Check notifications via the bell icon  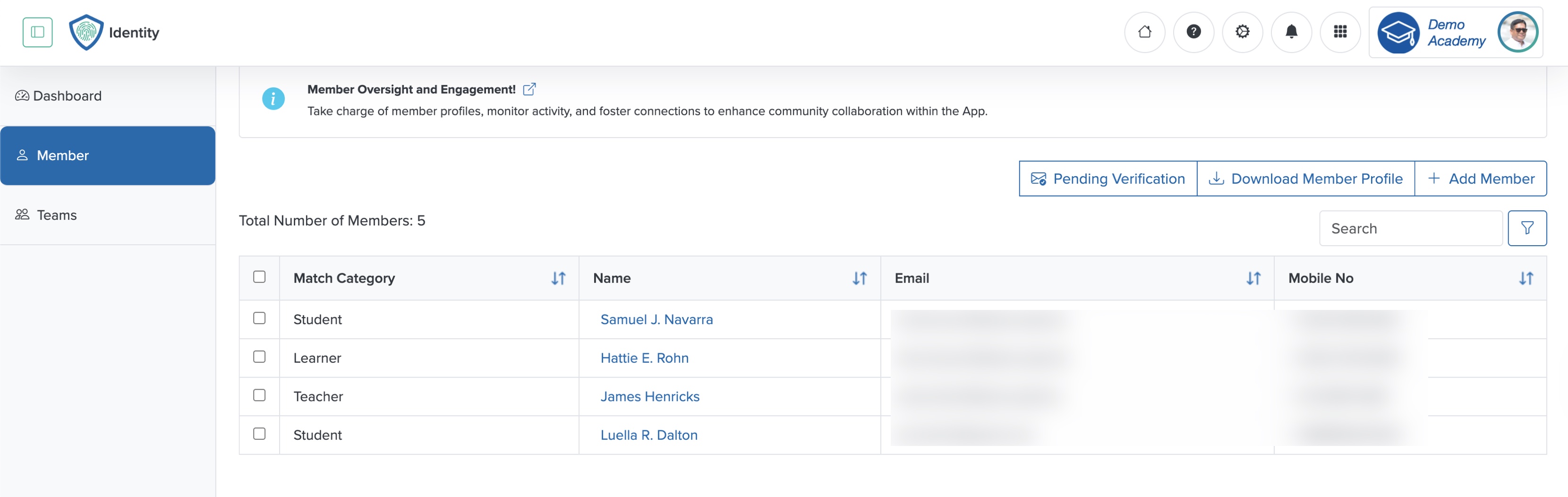point(1291,32)
